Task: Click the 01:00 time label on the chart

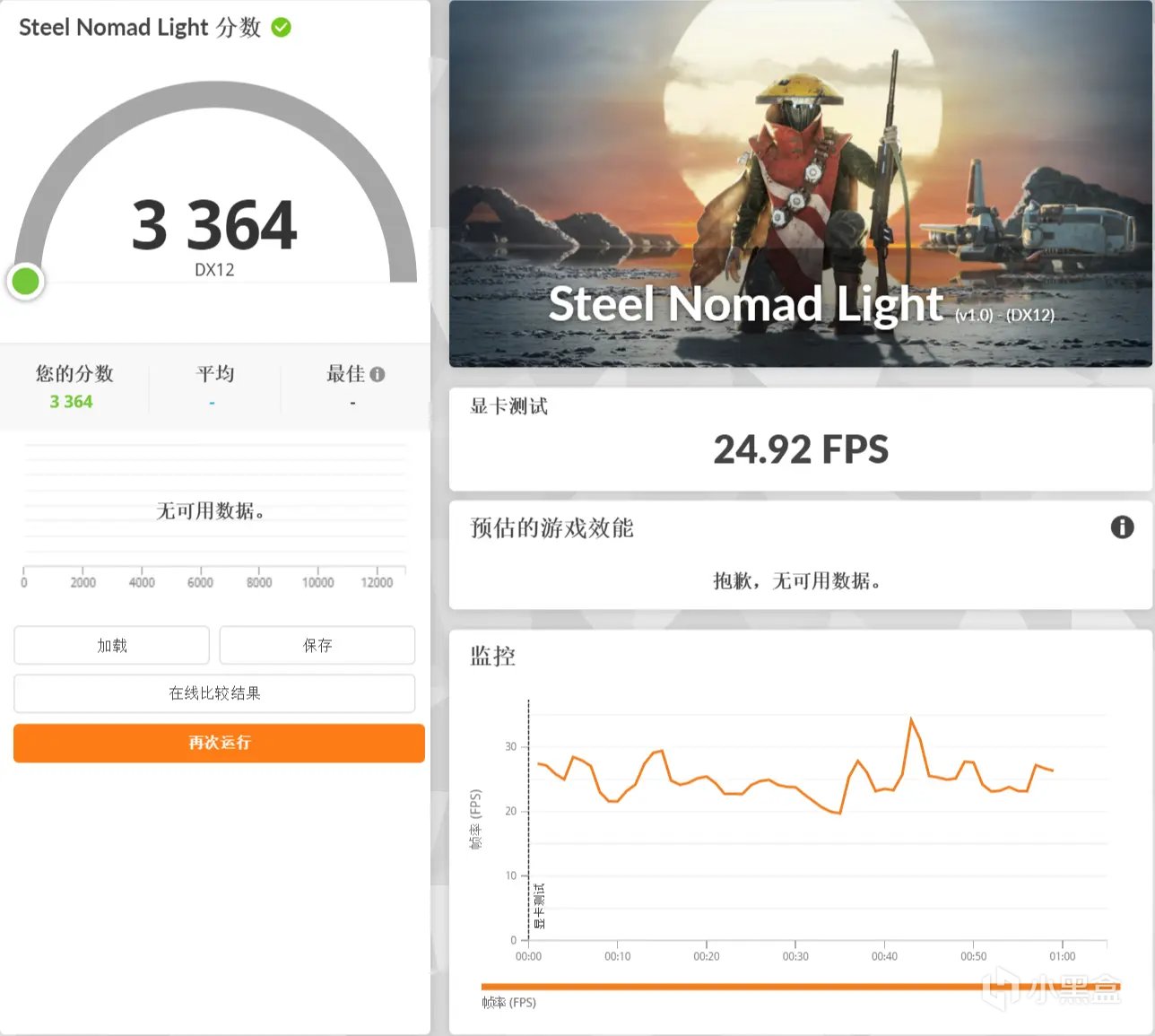Action: 1063,956
